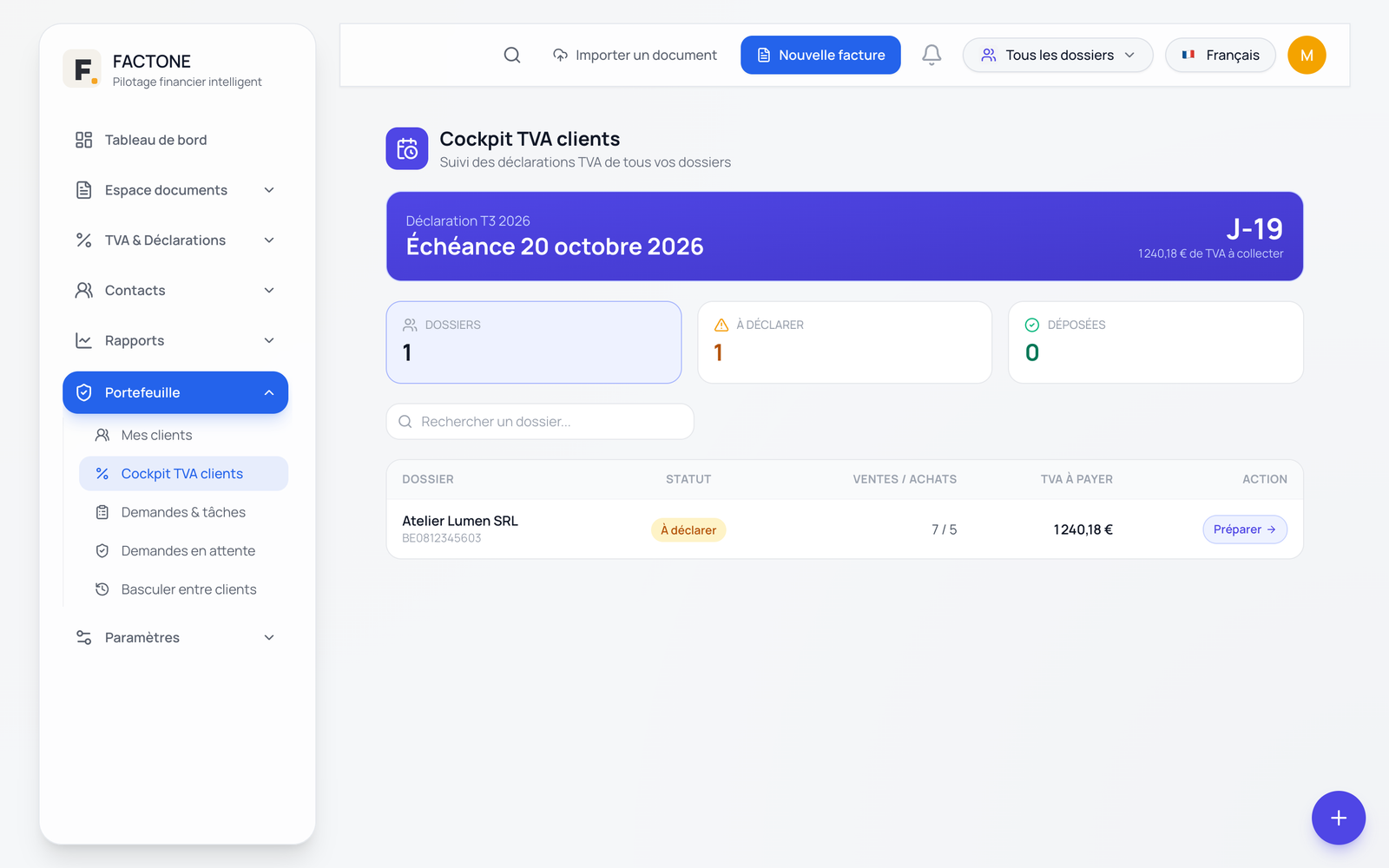Open the Français language selector
This screenshot has width=1389, height=868.
coord(1220,55)
